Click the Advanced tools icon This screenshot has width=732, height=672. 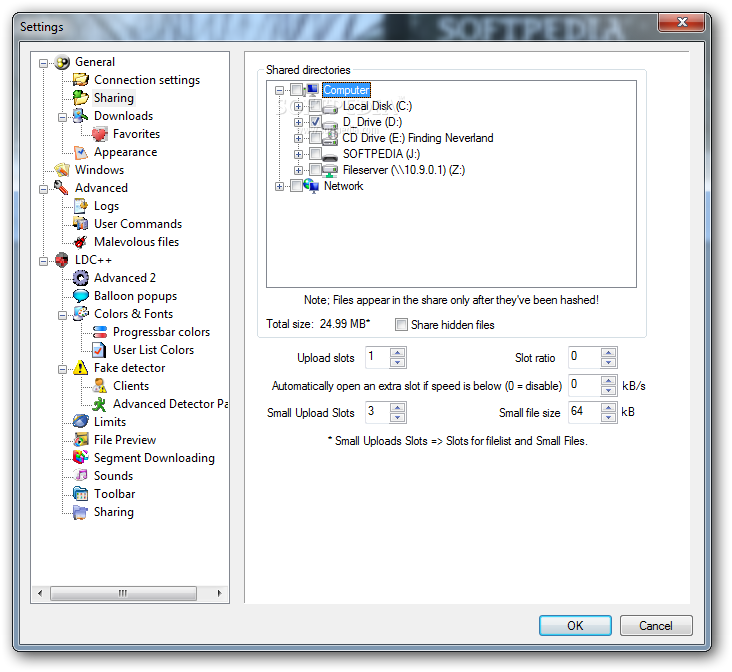pos(62,188)
